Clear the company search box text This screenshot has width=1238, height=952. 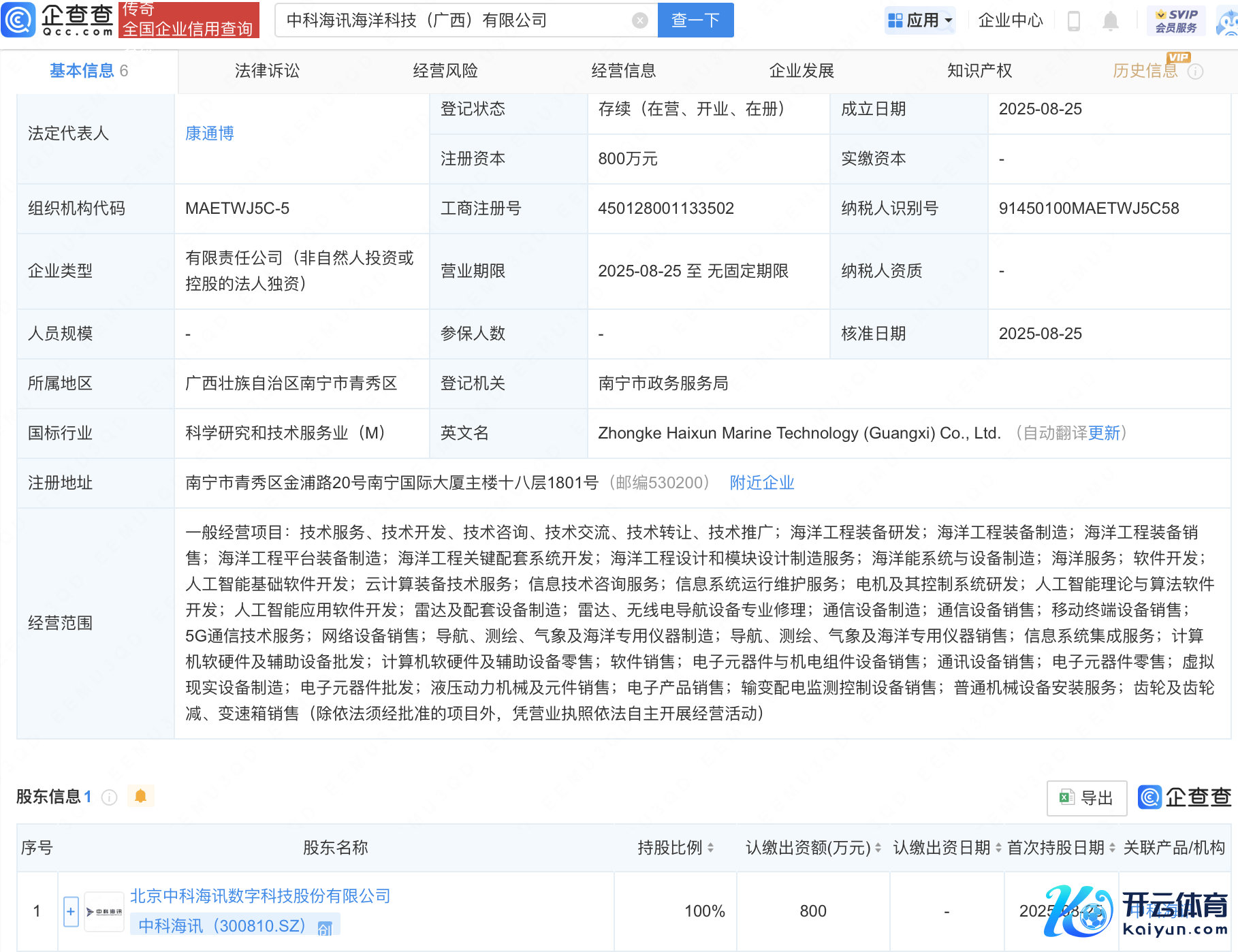pyautogui.click(x=639, y=20)
